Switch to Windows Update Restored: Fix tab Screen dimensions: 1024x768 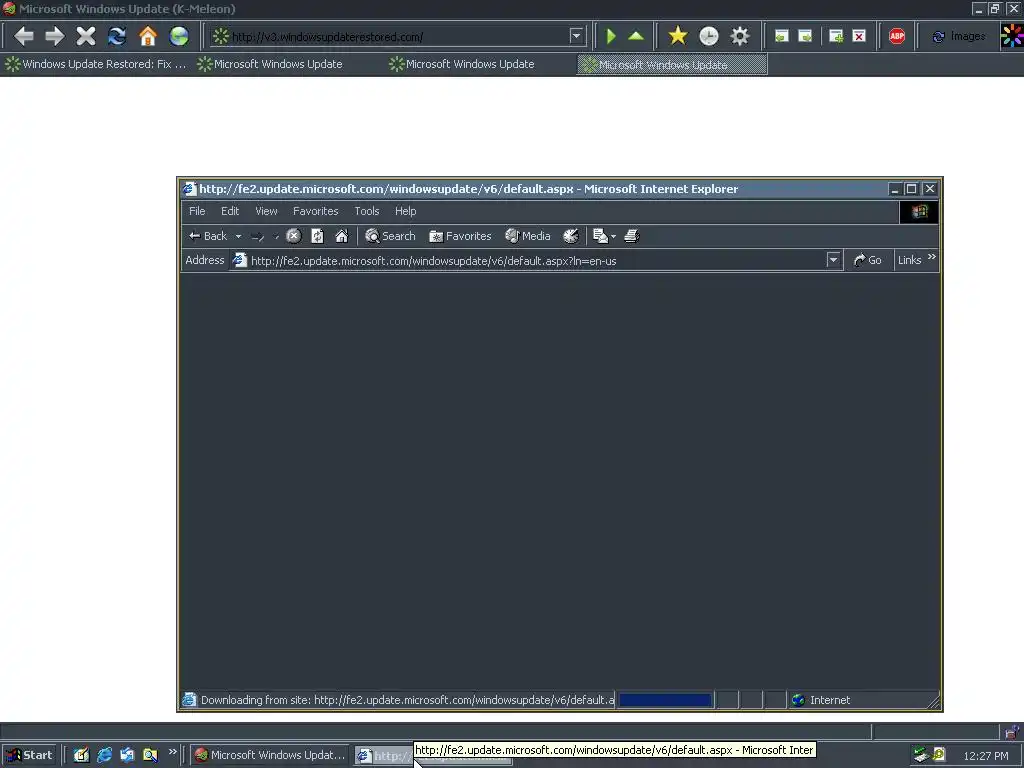tap(96, 64)
